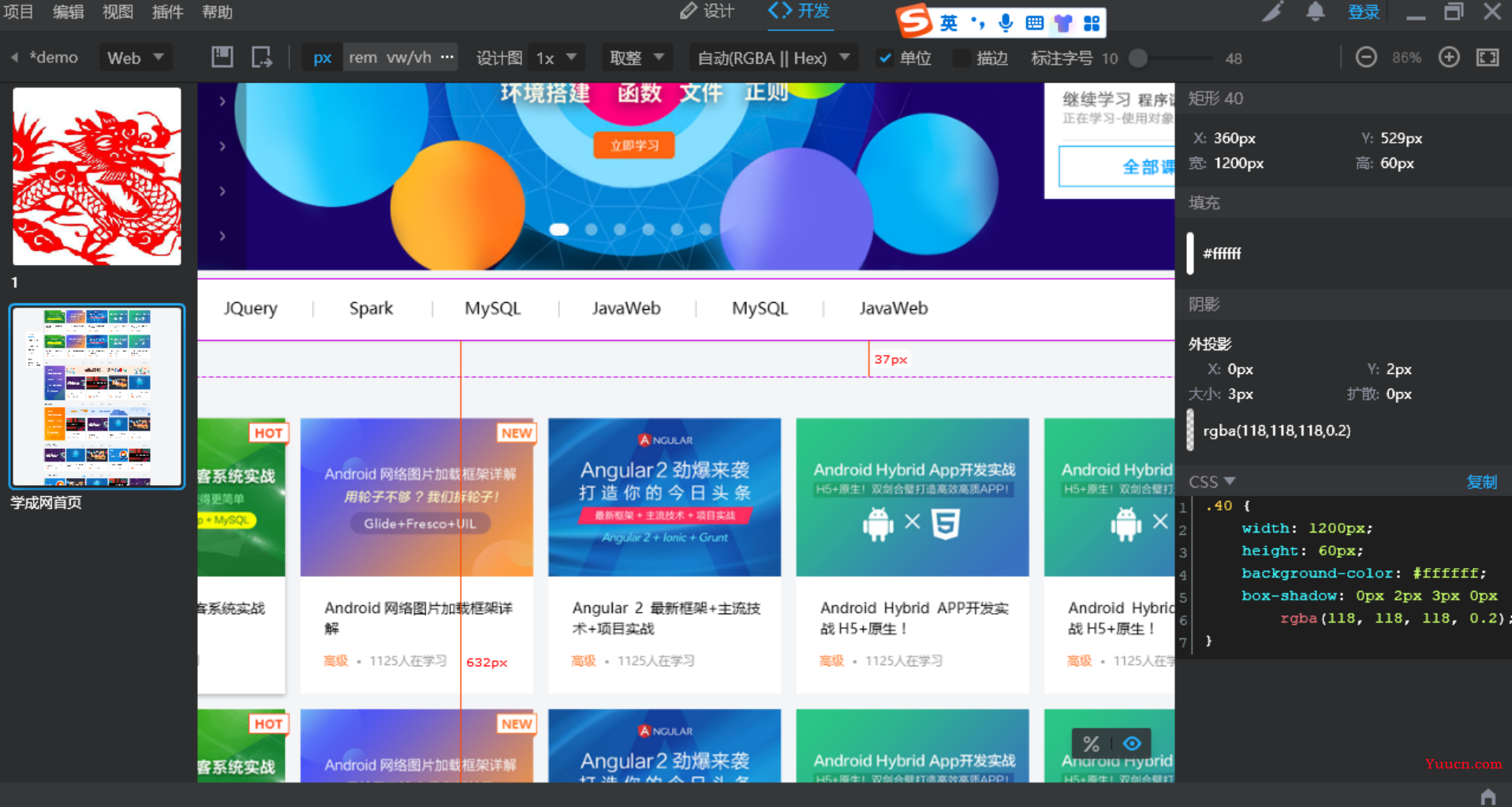The width and height of the screenshot is (1512, 807).
Task: Select the red dragon artboard thumbnail
Action: click(97, 176)
